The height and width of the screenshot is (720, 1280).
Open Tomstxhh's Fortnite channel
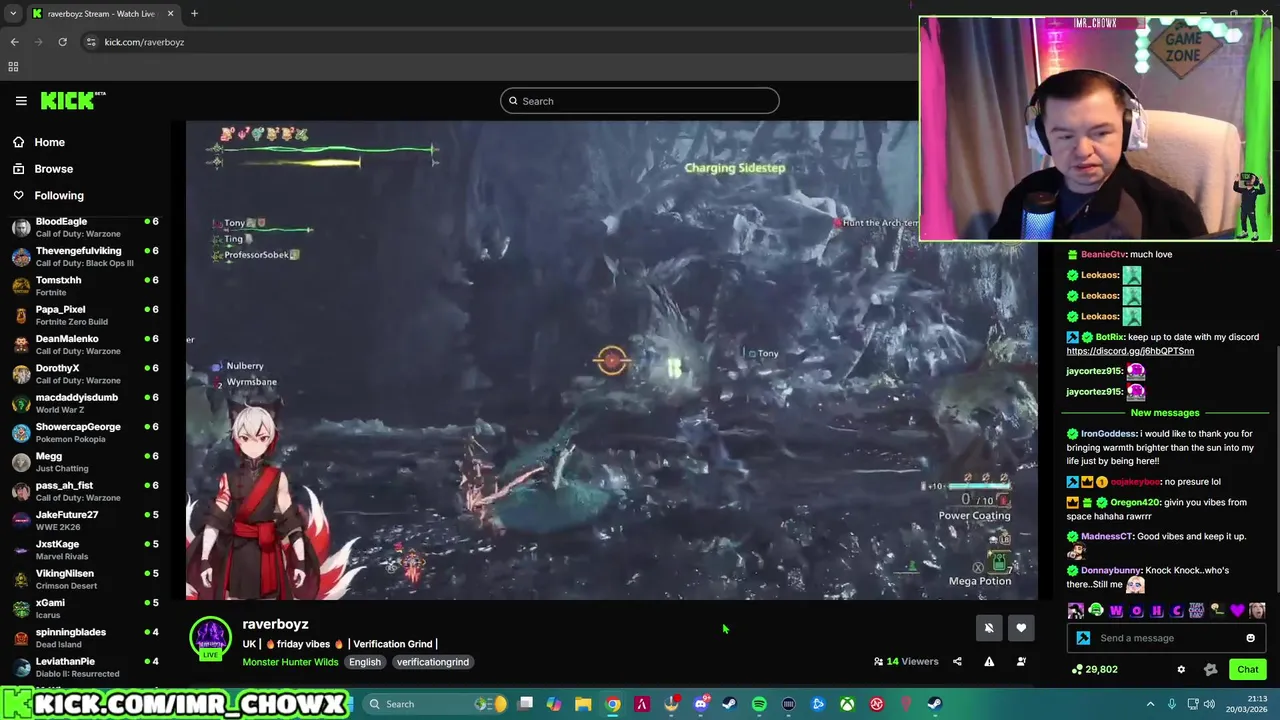coord(85,286)
